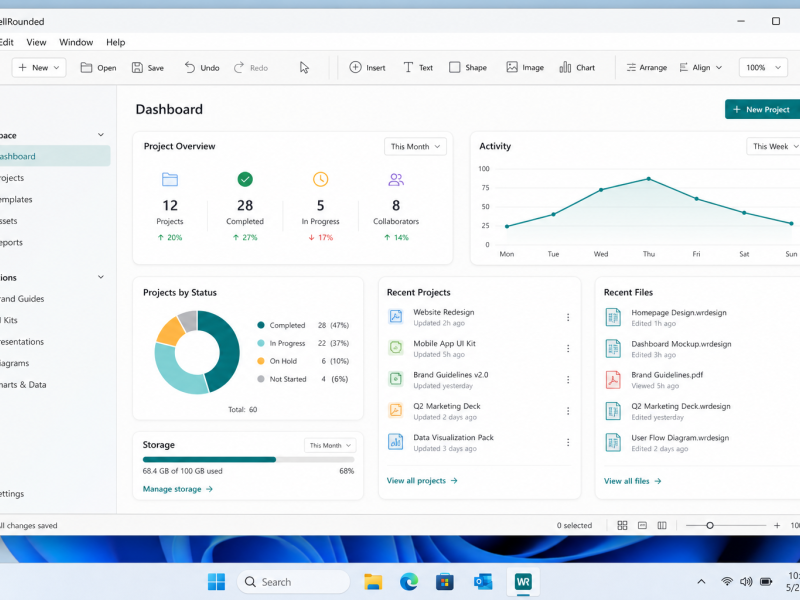The height and width of the screenshot is (600, 800).
Task: Collapse the second sidebar section chevron
Action: click(101, 277)
